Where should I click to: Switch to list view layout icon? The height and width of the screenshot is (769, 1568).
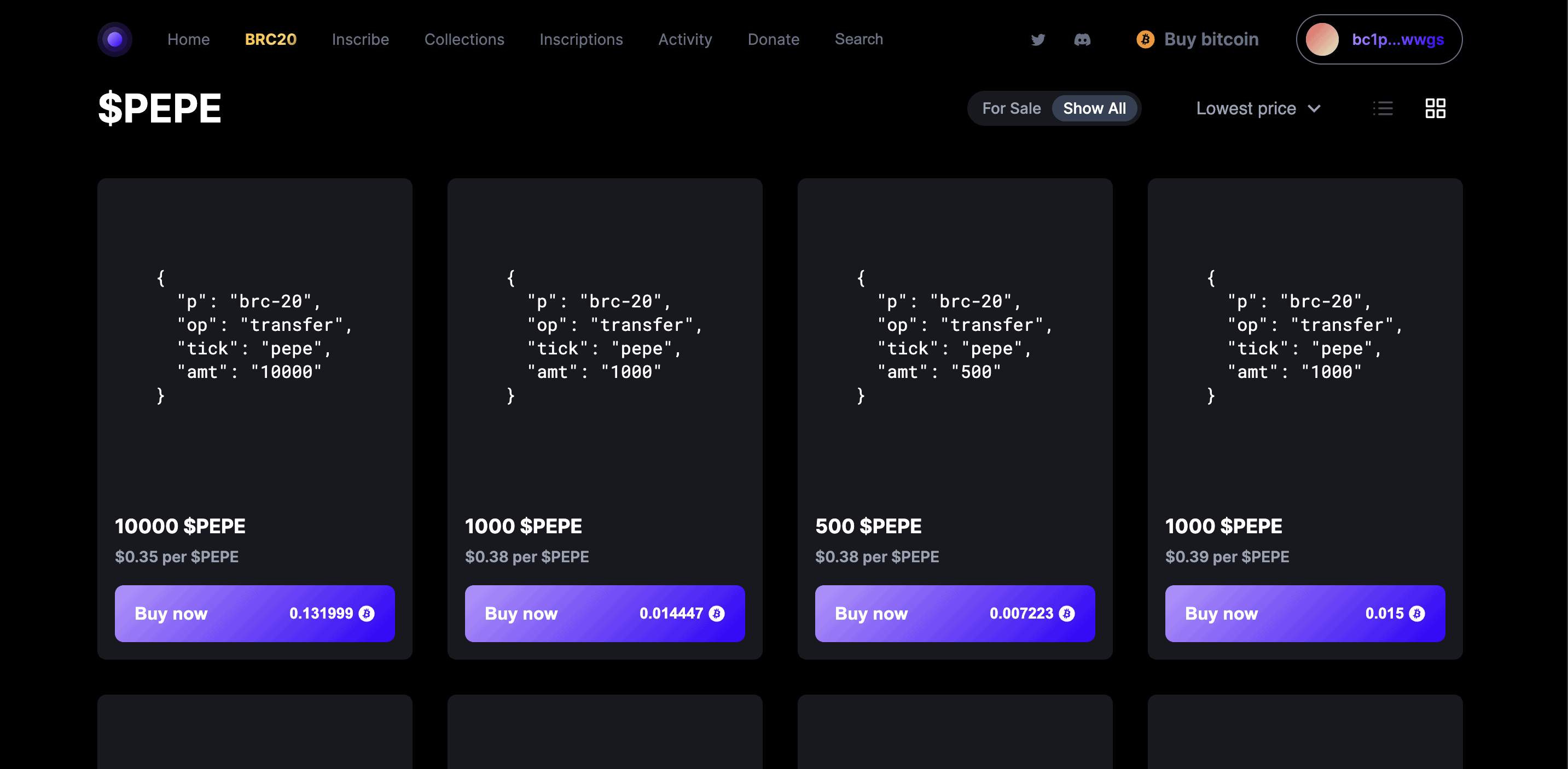point(1383,108)
